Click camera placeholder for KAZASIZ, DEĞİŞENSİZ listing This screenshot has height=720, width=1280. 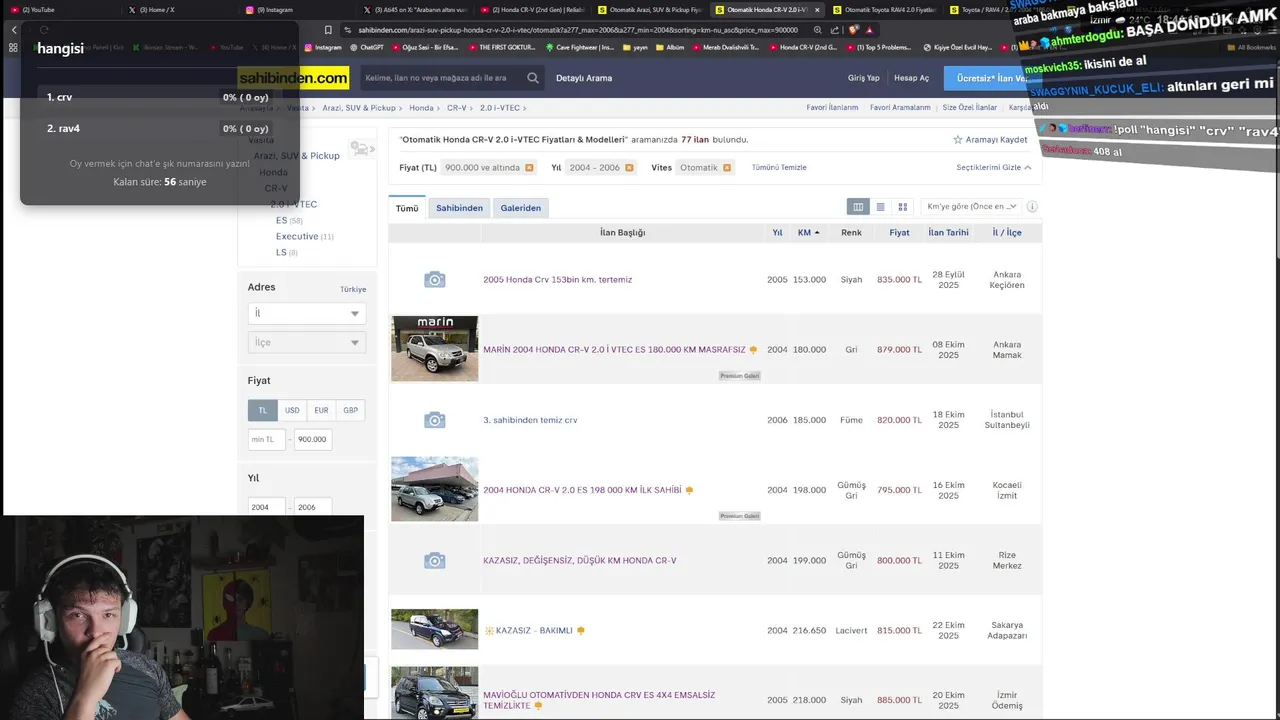pyautogui.click(x=434, y=560)
